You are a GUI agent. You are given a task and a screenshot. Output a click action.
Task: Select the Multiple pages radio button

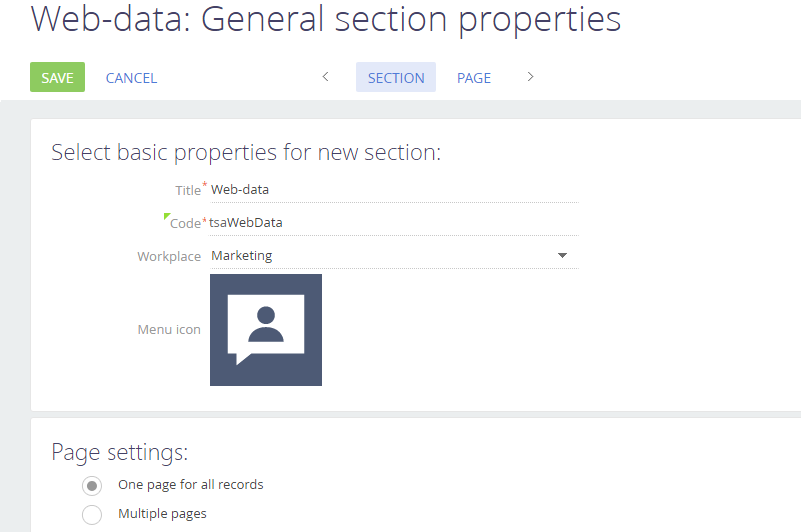tap(92, 515)
